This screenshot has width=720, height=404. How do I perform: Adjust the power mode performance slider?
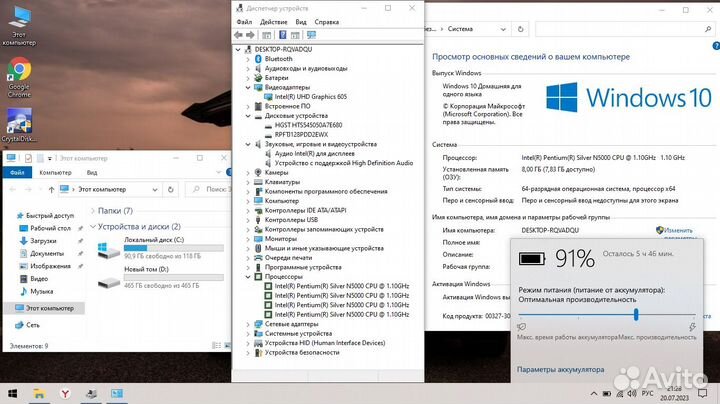636,314
